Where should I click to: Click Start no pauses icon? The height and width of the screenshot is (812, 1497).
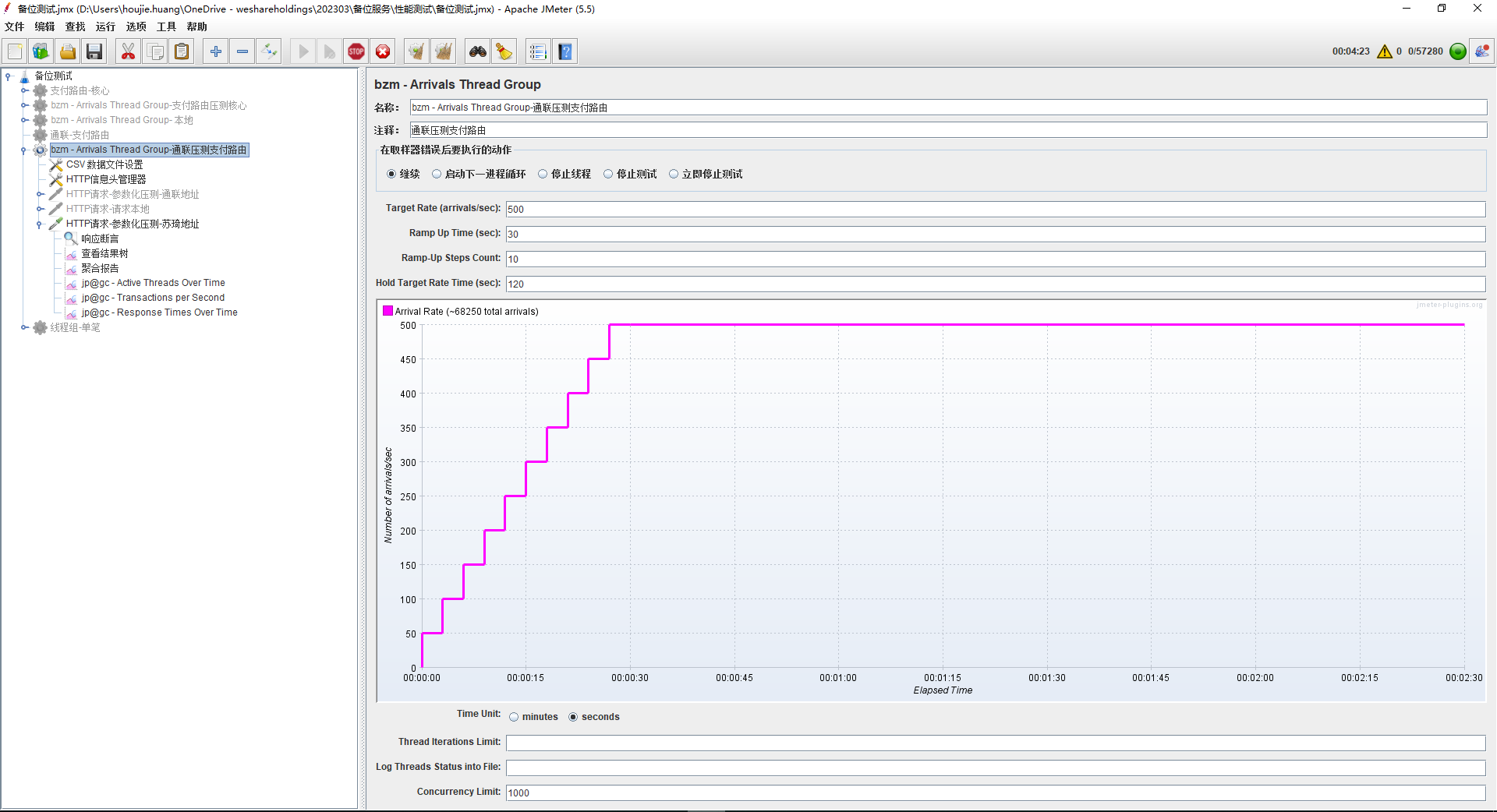(x=330, y=51)
